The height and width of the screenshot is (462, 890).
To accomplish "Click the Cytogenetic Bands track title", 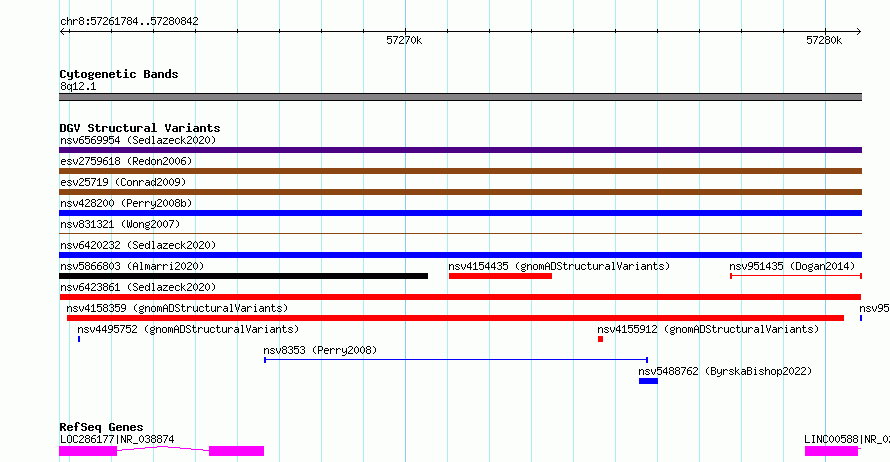I will click(119, 74).
